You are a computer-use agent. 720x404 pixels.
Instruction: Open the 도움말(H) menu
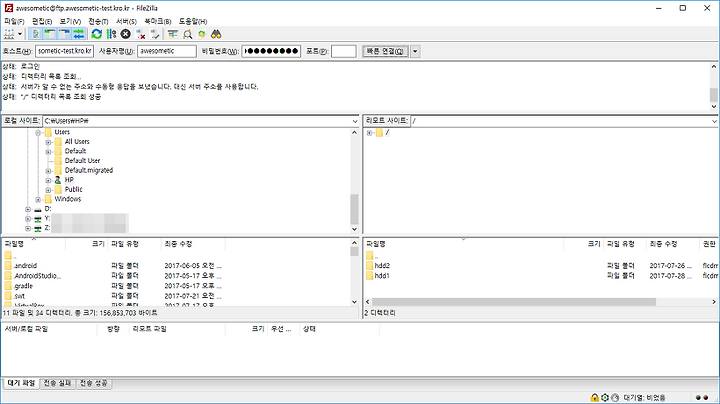(x=193, y=21)
